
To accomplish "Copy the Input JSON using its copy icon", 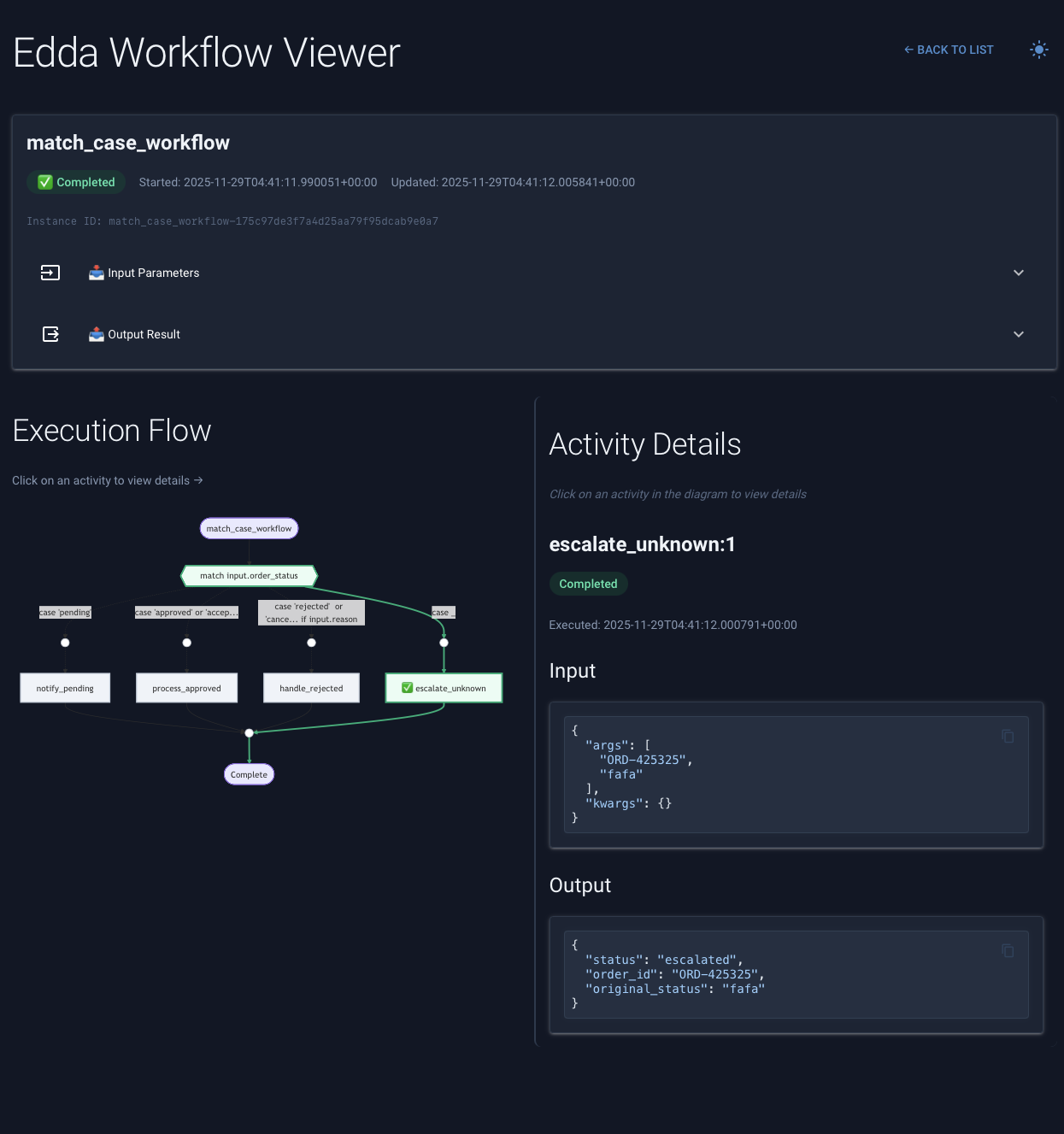I will pyautogui.click(x=1008, y=737).
